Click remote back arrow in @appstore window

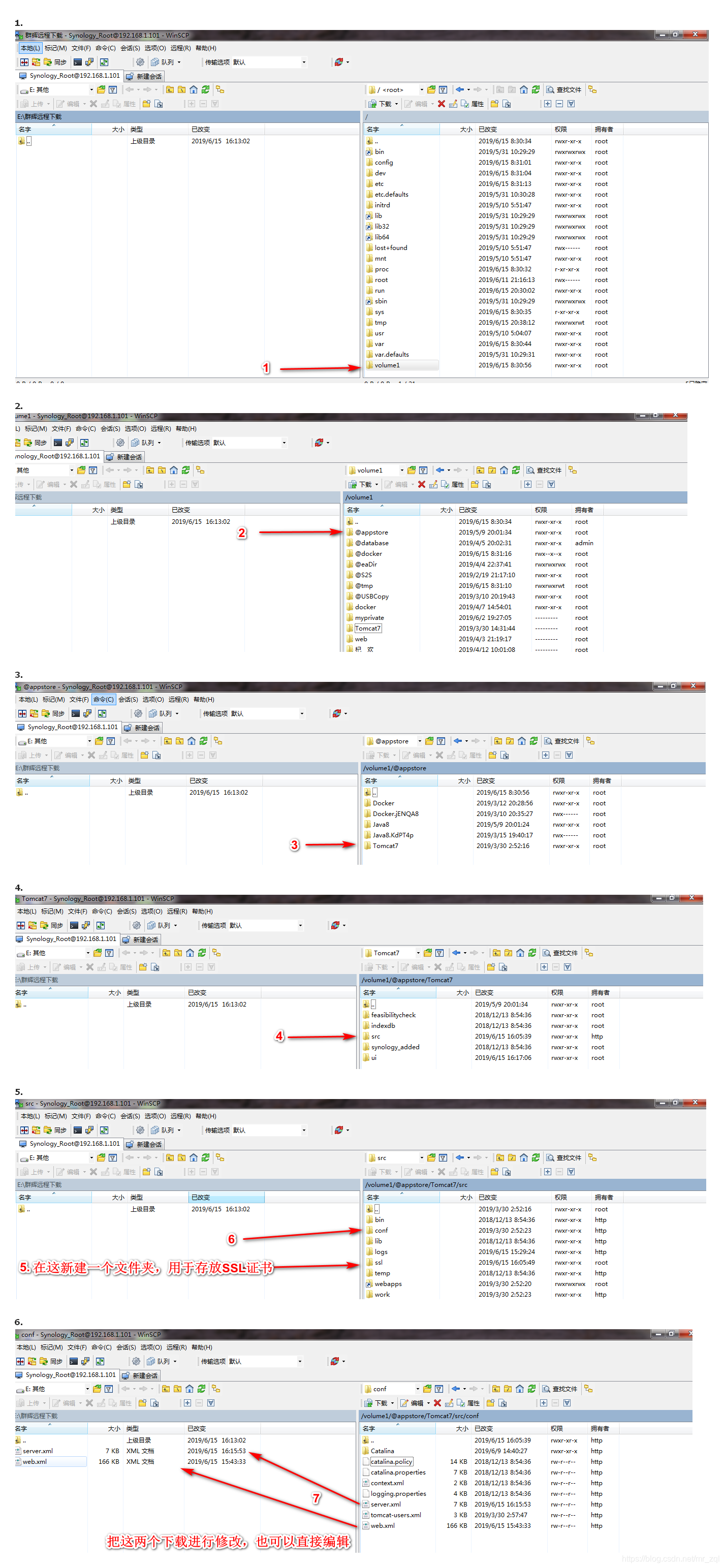[x=458, y=741]
